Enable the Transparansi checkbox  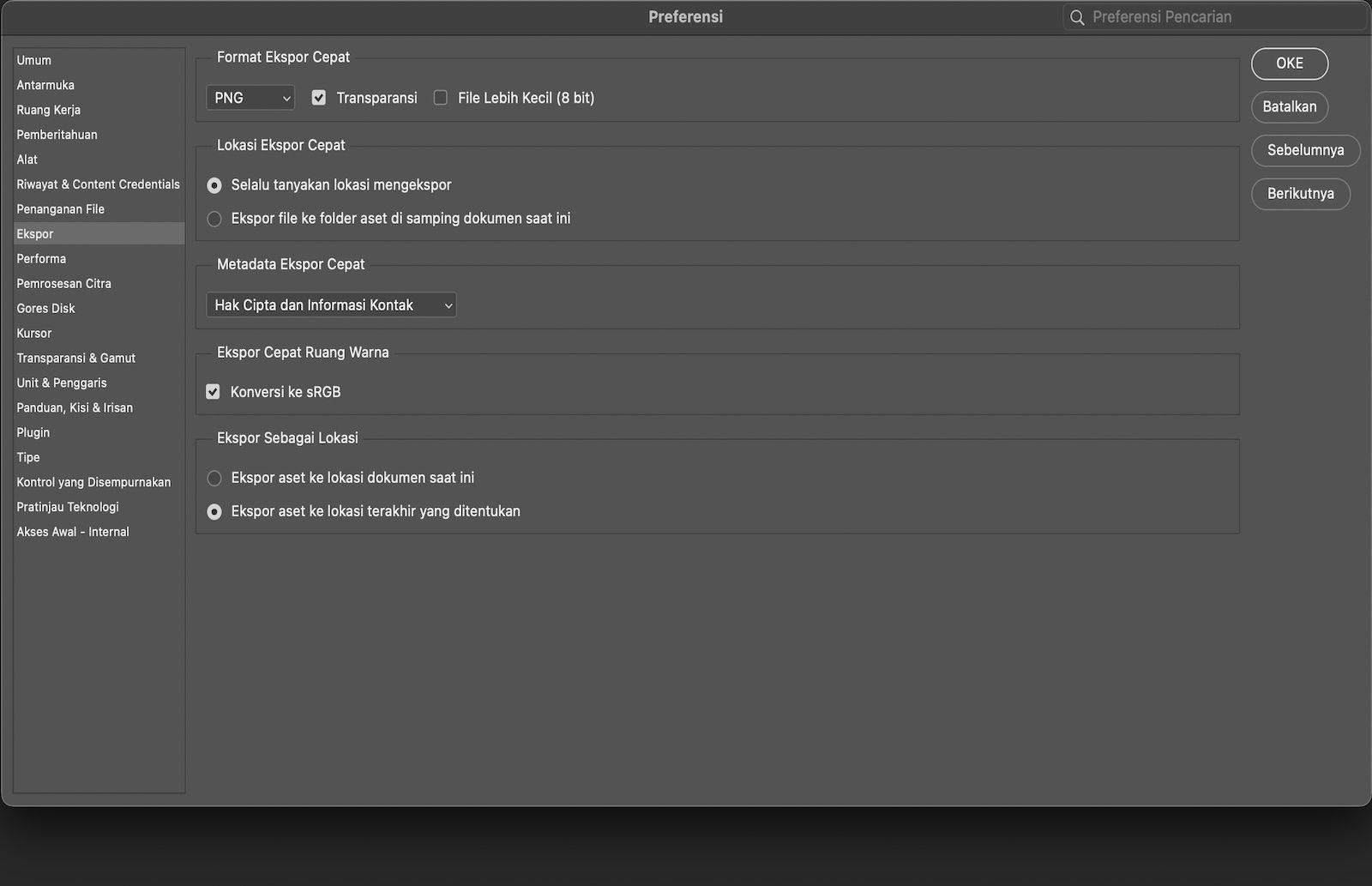[319, 98]
